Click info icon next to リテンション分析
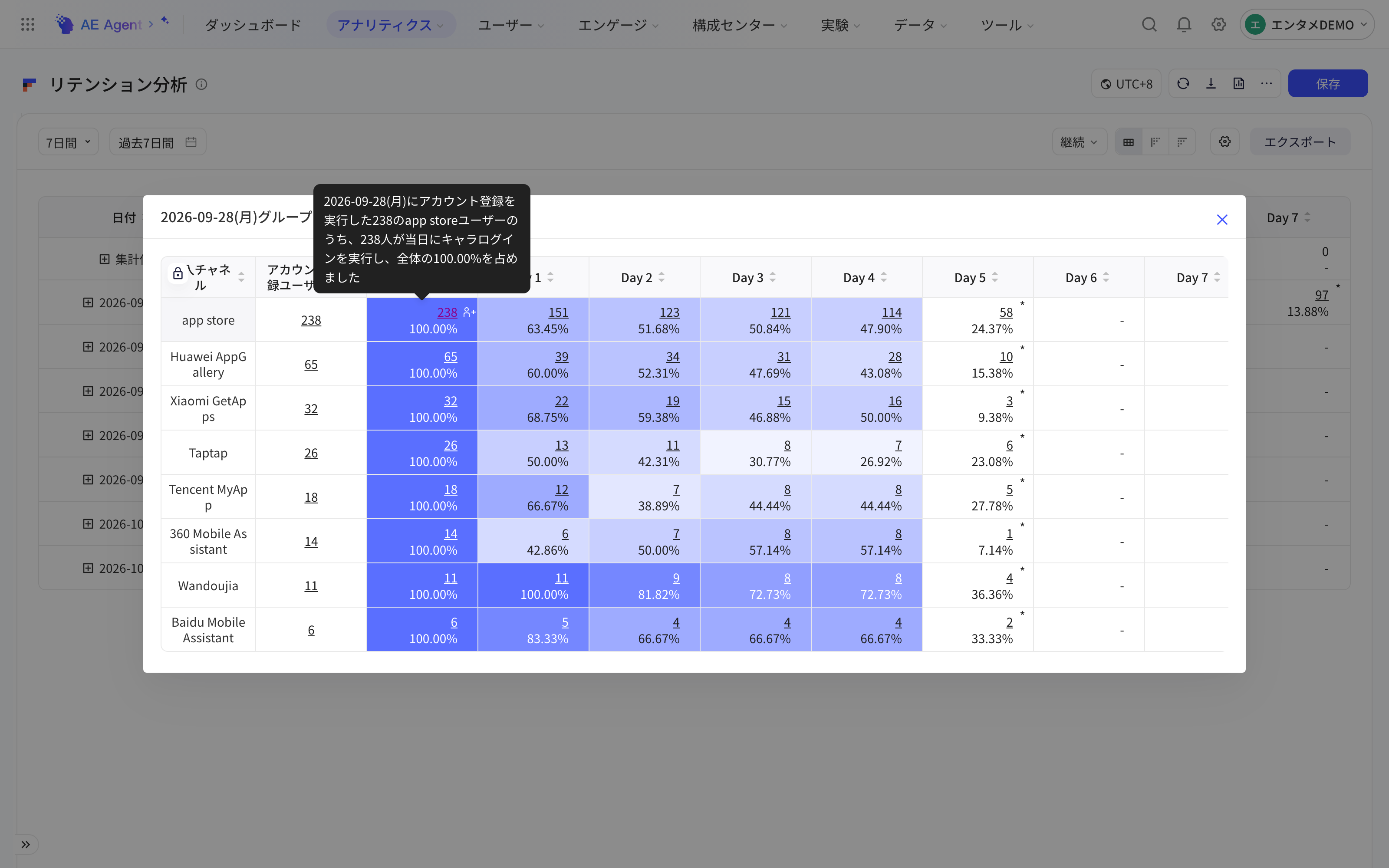The image size is (1389, 868). point(201,84)
